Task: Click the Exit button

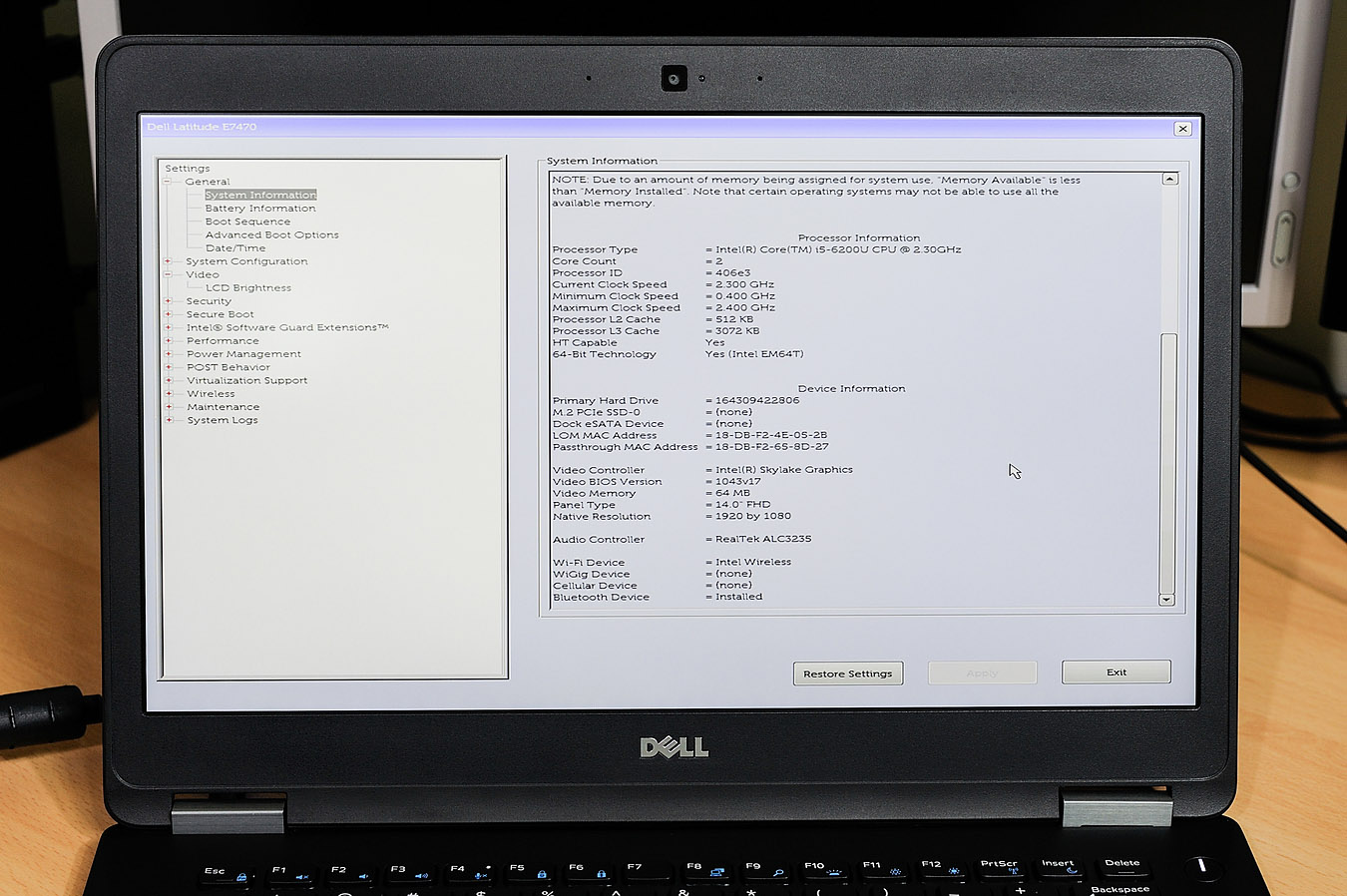Action: click(1117, 672)
